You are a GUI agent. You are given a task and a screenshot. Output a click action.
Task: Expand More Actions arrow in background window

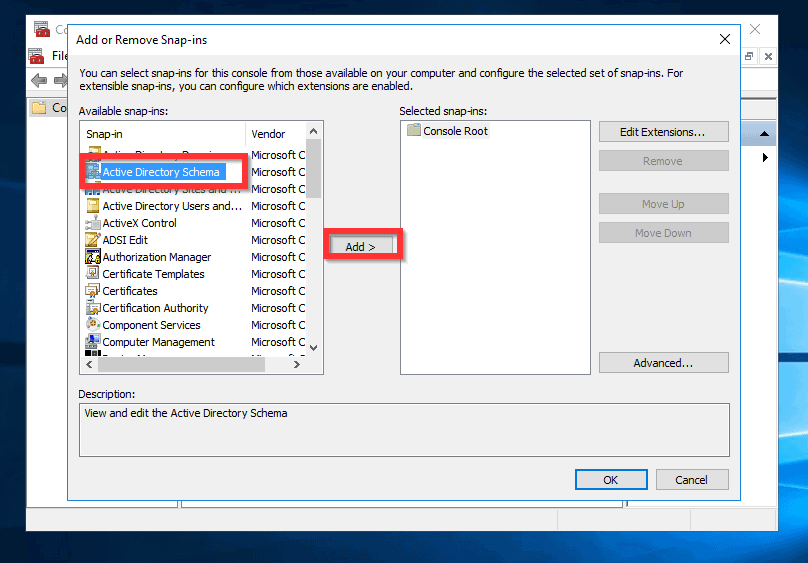tap(765, 157)
